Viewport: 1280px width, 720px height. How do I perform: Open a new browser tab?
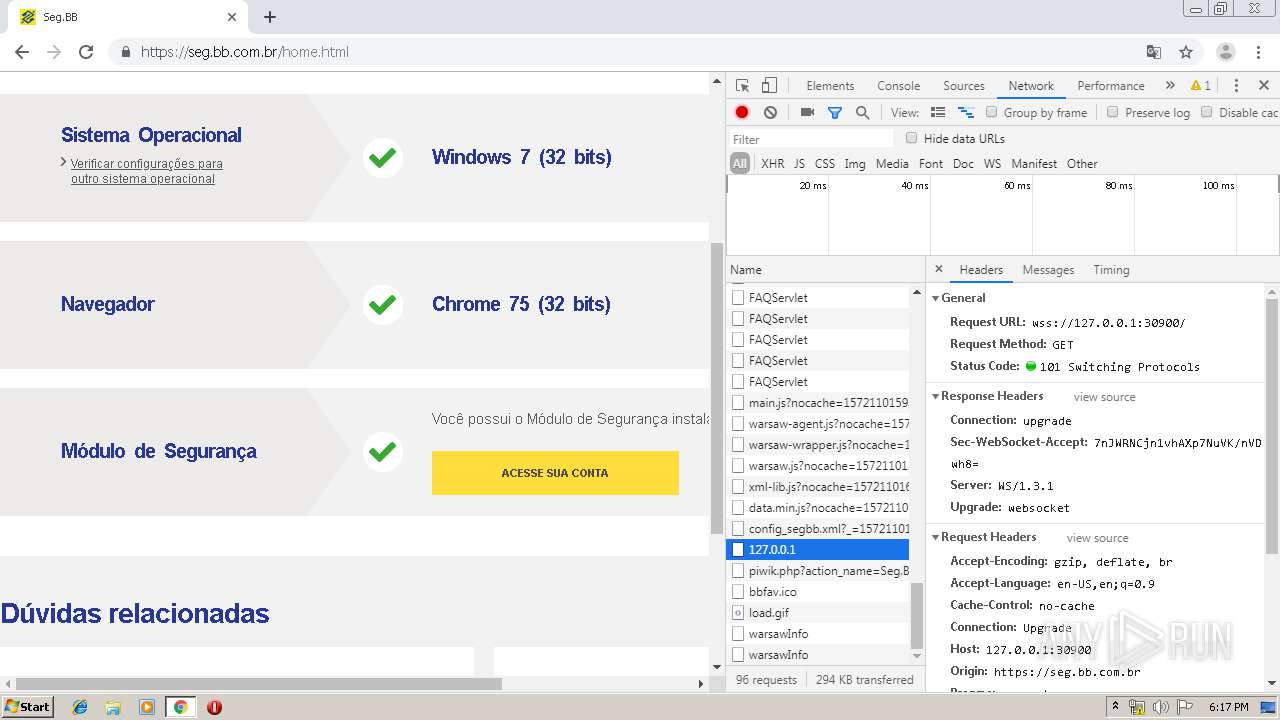[270, 17]
